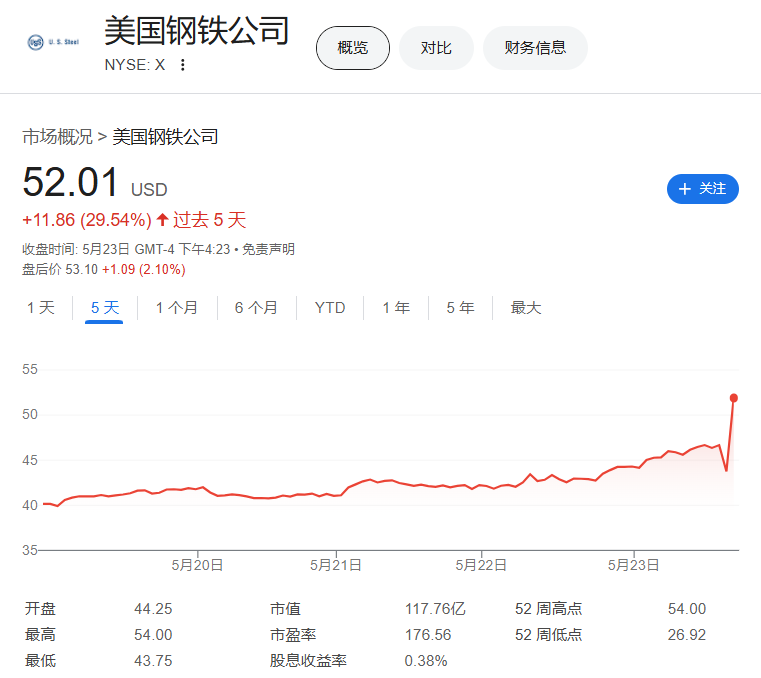Image resolution: width=761 pixels, height=678 pixels.
Task: Click the +11.86 (29.54%) change value
Action: (x=87, y=220)
